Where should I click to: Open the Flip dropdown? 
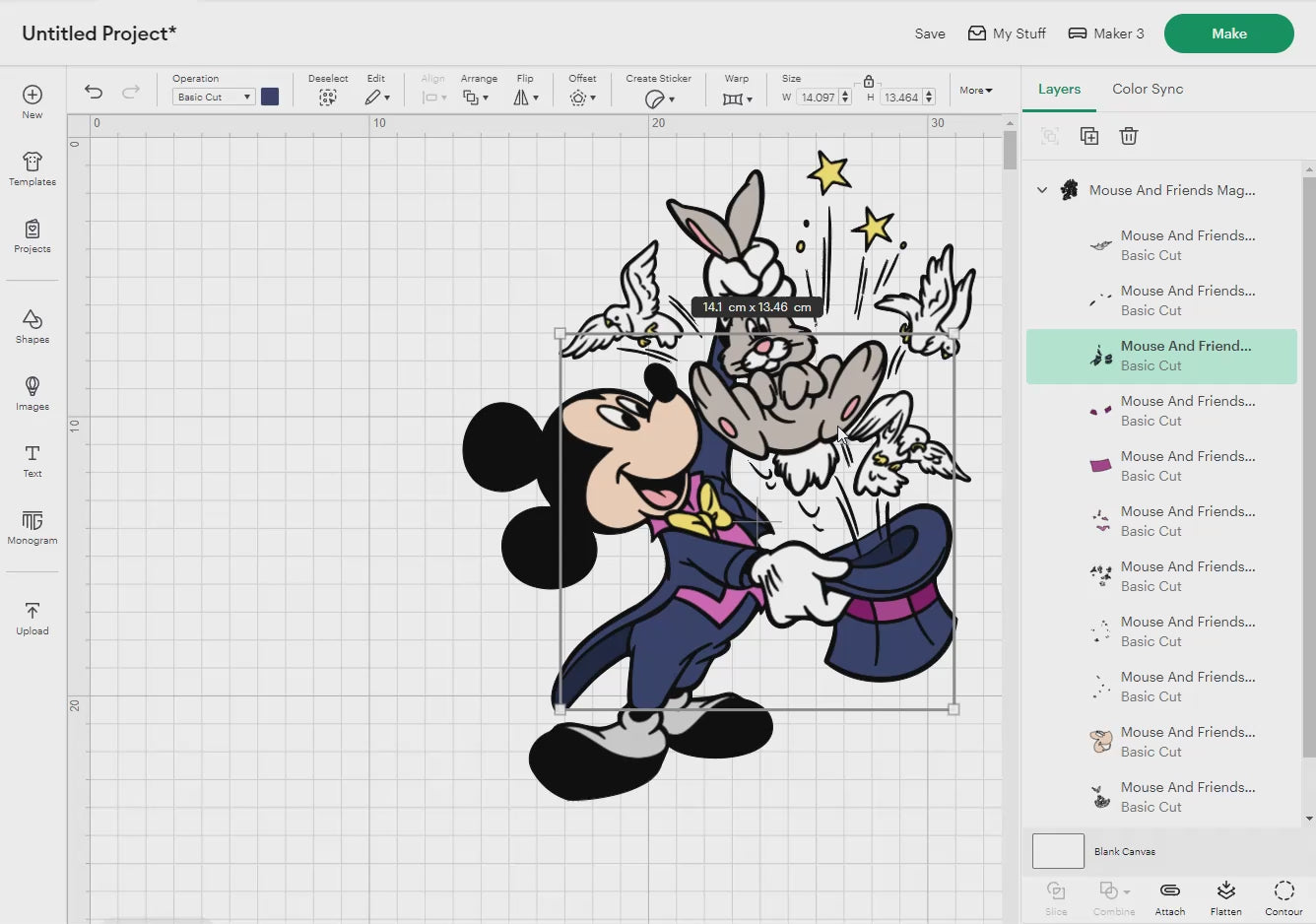click(525, 98)
